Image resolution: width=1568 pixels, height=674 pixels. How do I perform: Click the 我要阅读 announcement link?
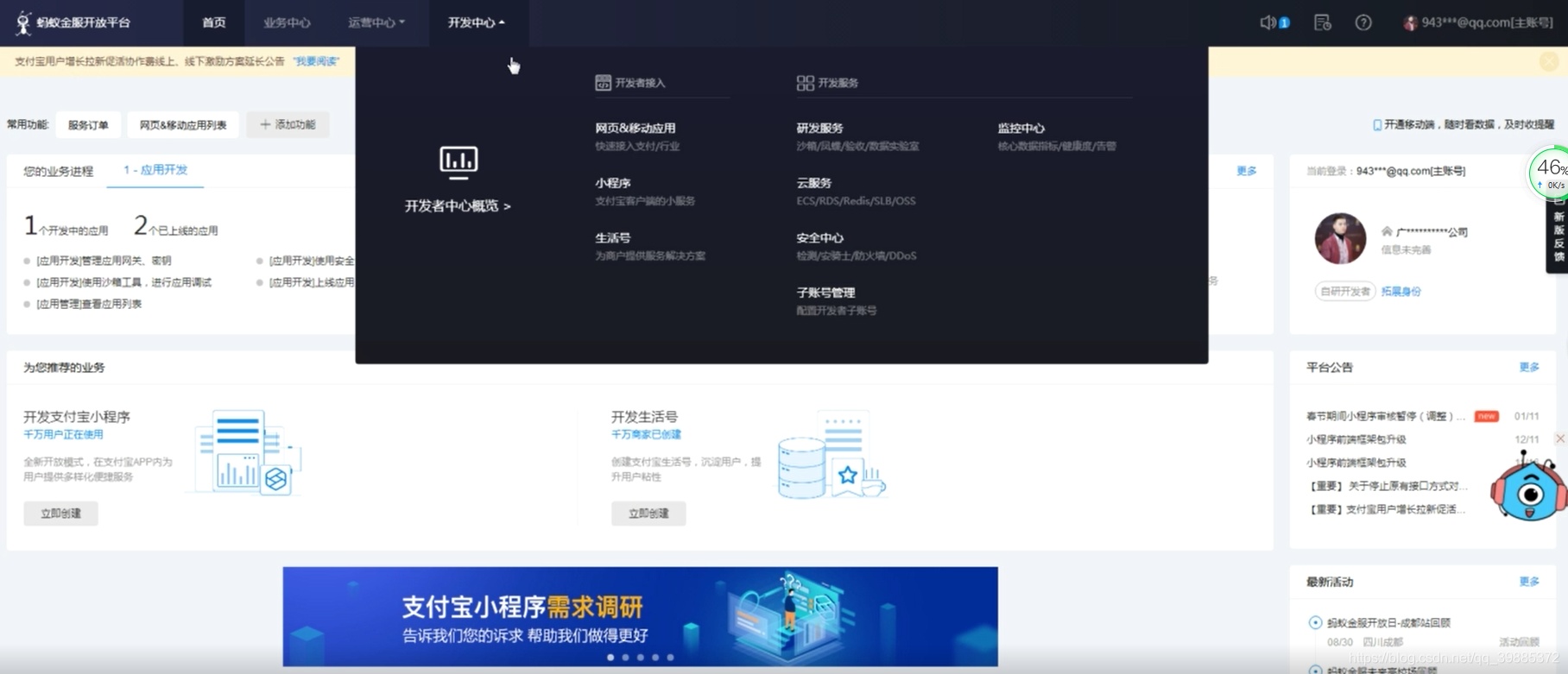point(316,61)
